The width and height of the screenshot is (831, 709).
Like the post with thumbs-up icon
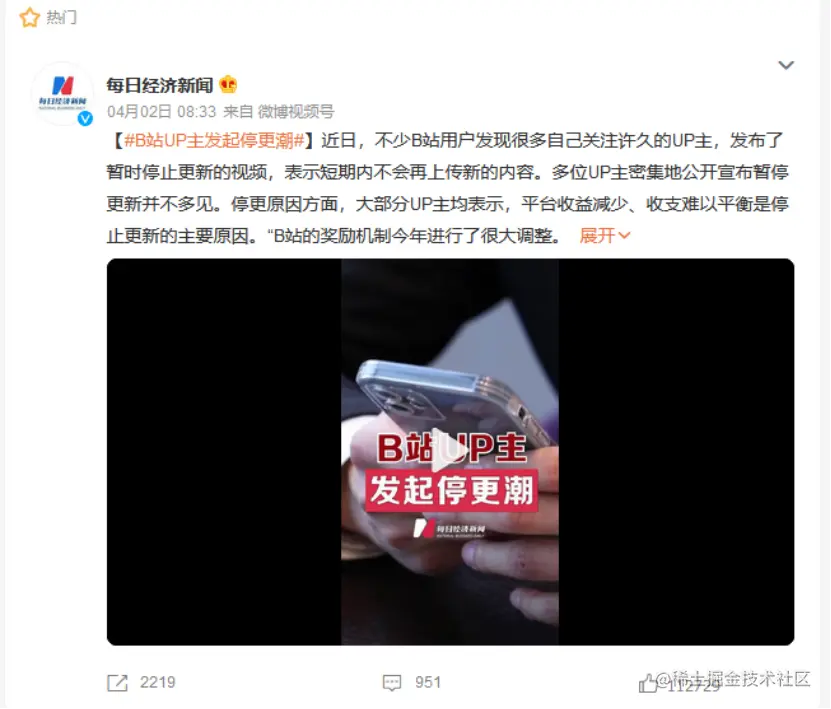[x=648, y=684]
